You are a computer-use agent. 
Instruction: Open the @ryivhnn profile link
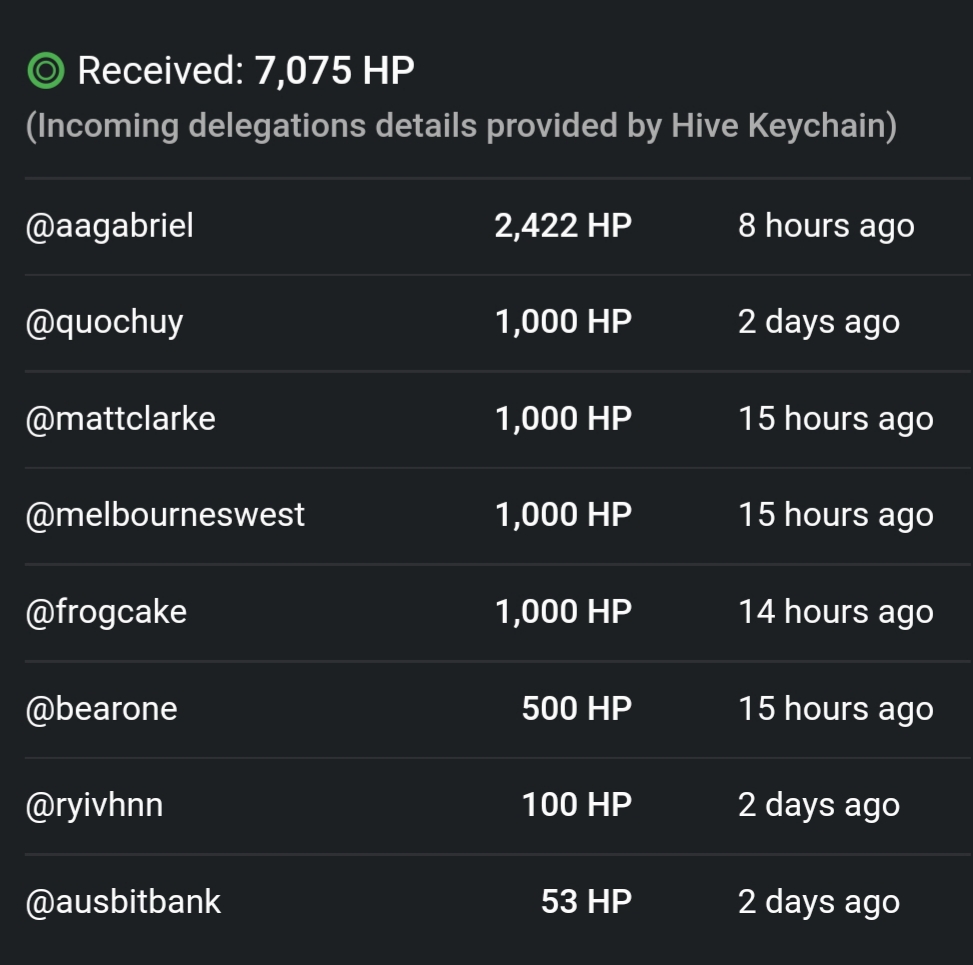(x=94, y=806)
